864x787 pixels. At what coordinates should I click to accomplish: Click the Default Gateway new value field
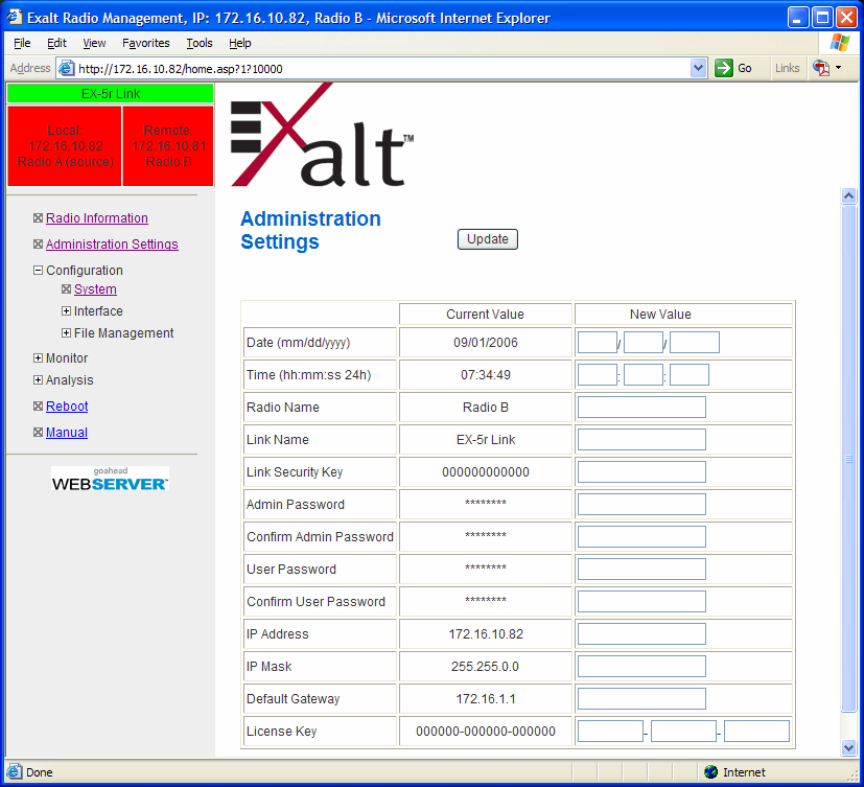tap(641, 698)
